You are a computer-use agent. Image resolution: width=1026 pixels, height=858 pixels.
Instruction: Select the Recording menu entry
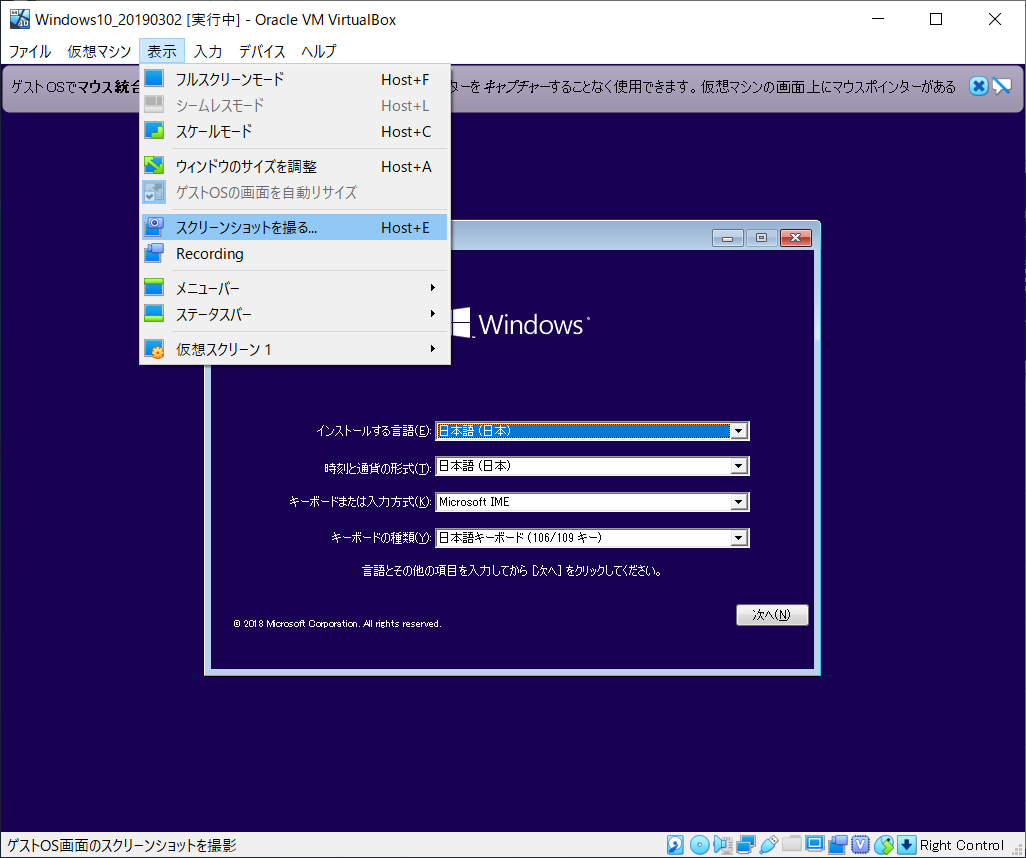(294, 253)
